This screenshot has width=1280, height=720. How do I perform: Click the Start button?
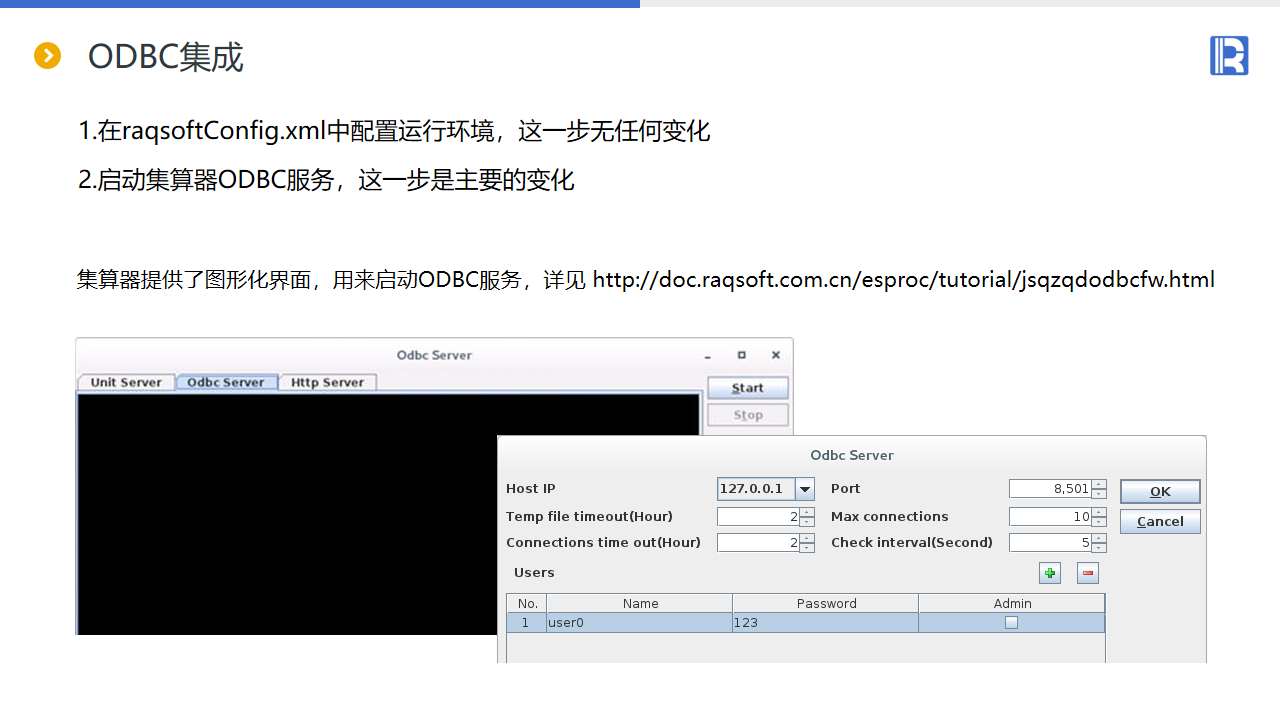pyautogui.click(x=748, y=388)
